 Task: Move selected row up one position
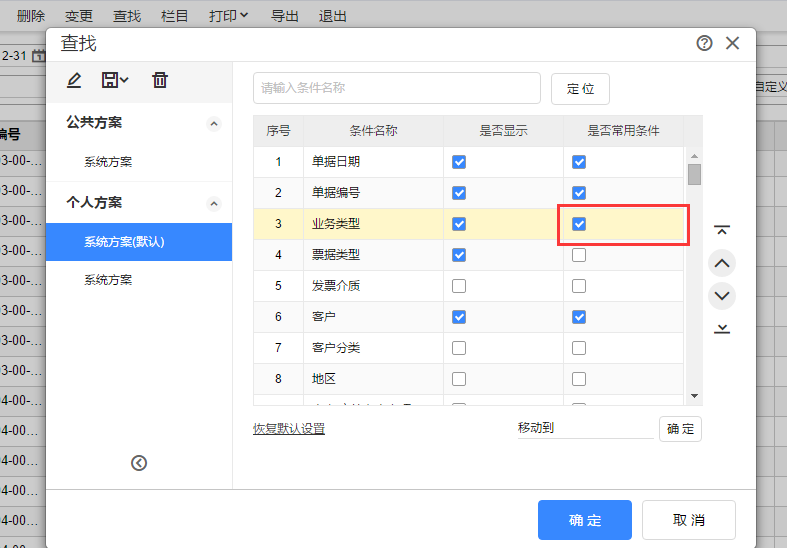coord(722,264)
